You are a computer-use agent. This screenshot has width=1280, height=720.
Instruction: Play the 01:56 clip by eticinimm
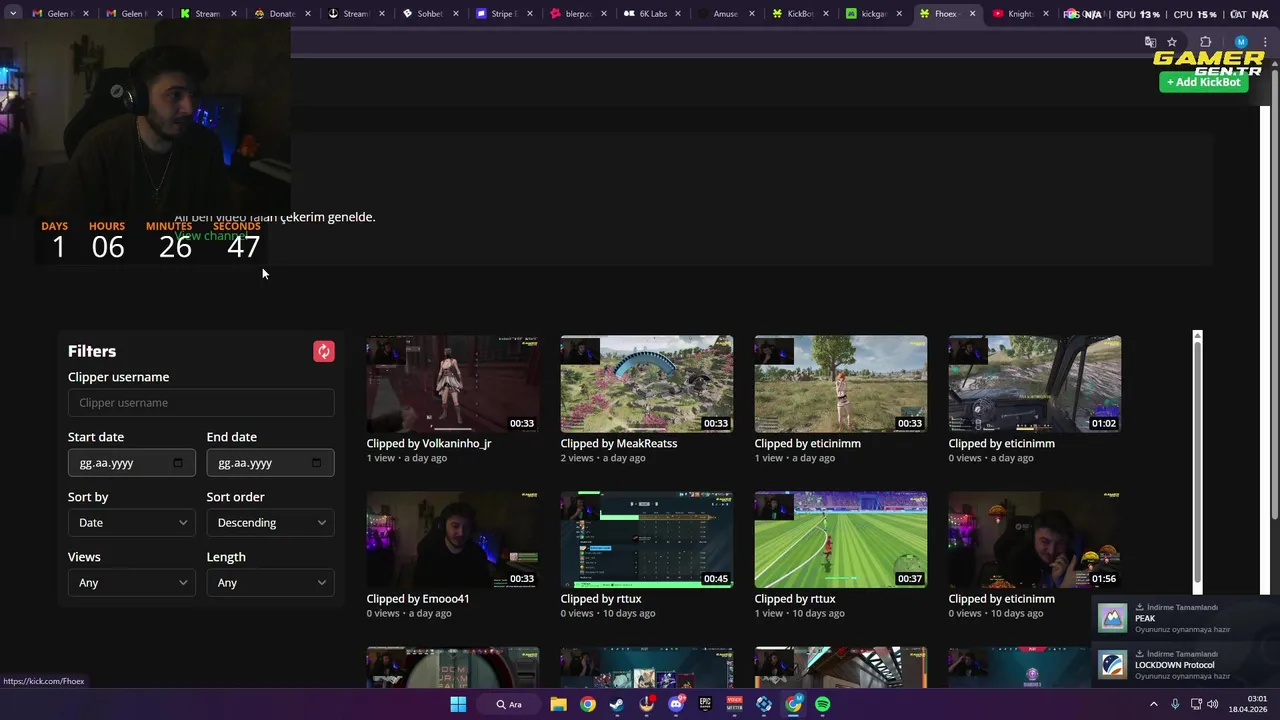point(1034,539)
